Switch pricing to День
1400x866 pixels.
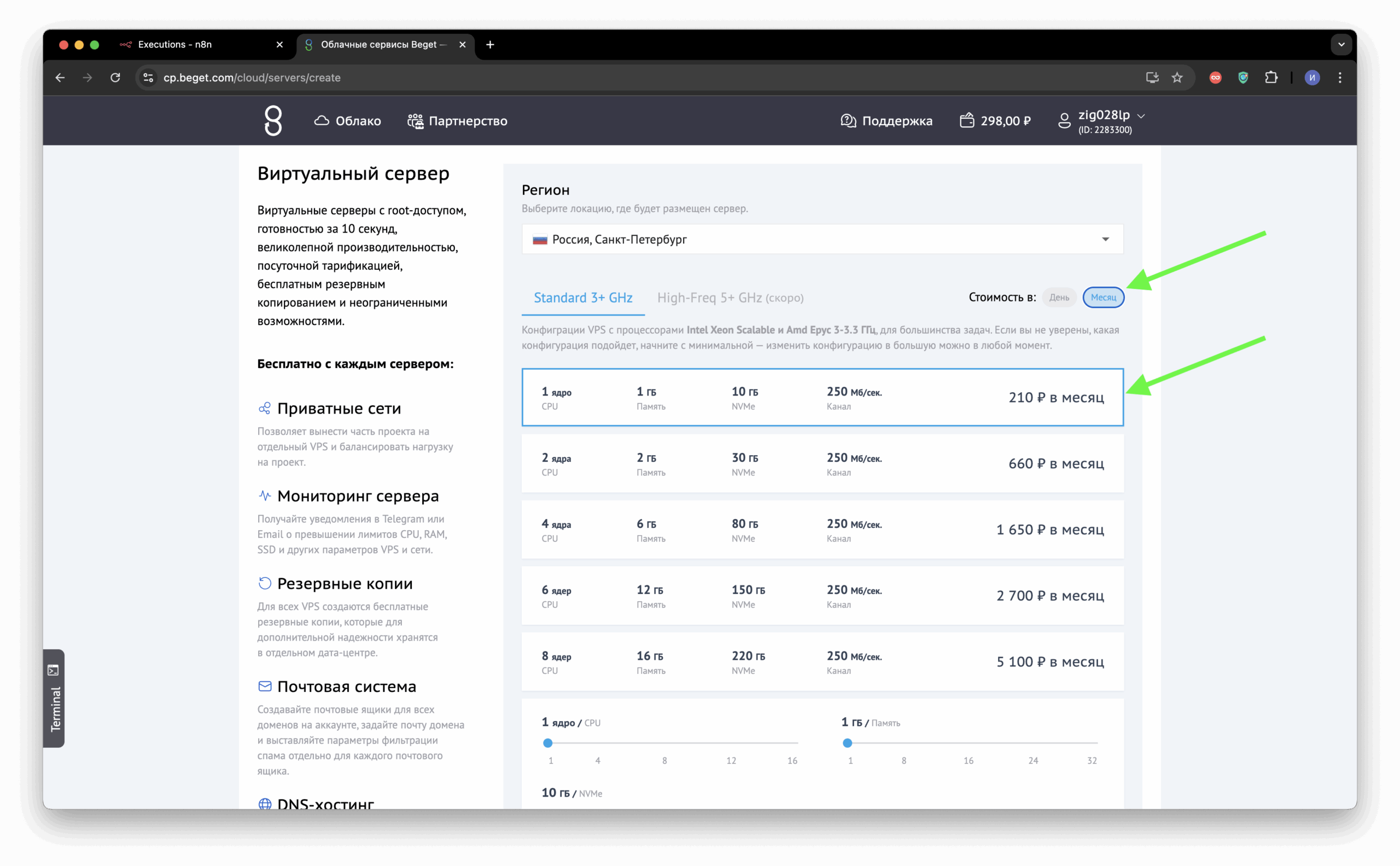pos(1059,297)
